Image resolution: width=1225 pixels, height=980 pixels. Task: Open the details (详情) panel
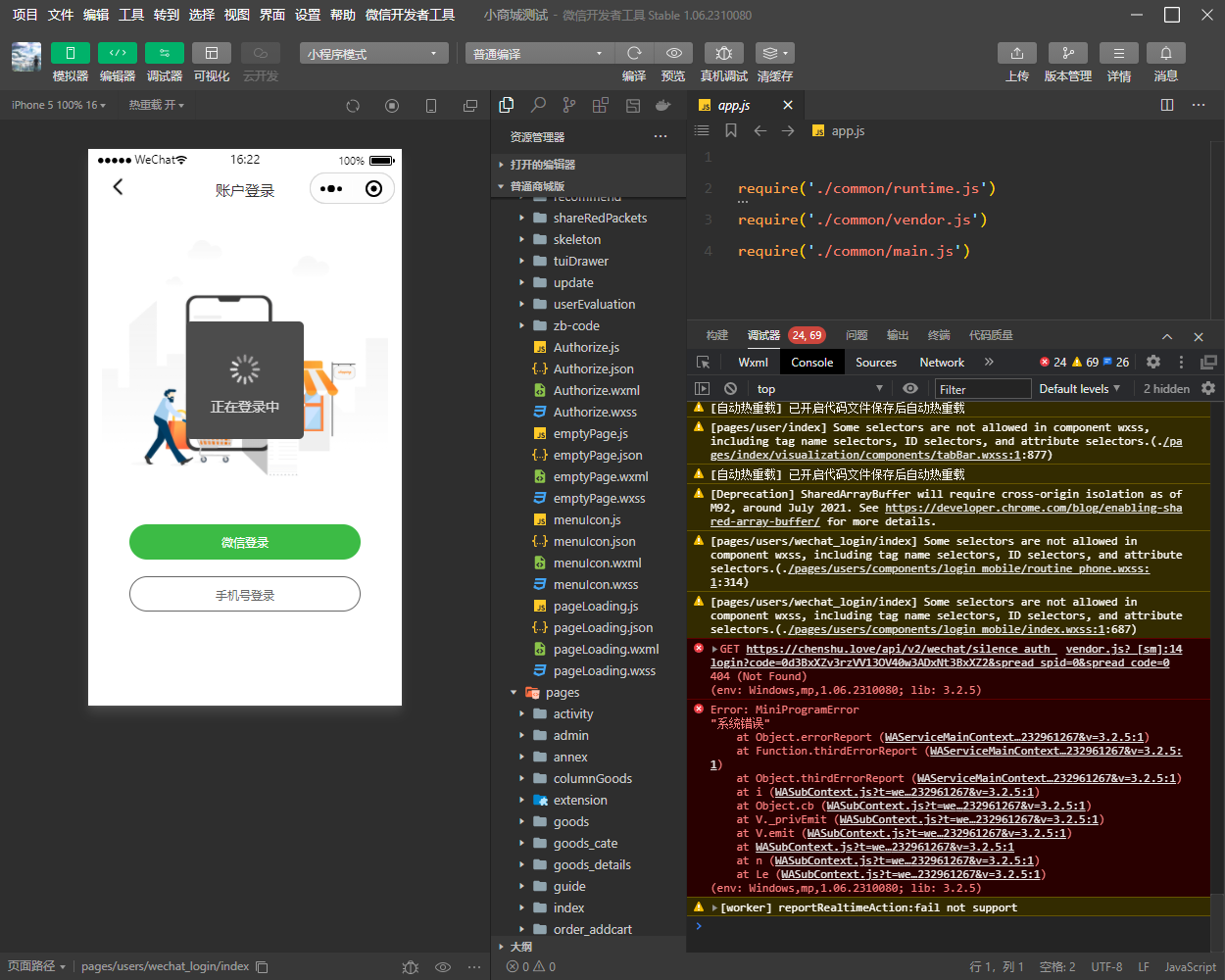[x=1119, y=53]
